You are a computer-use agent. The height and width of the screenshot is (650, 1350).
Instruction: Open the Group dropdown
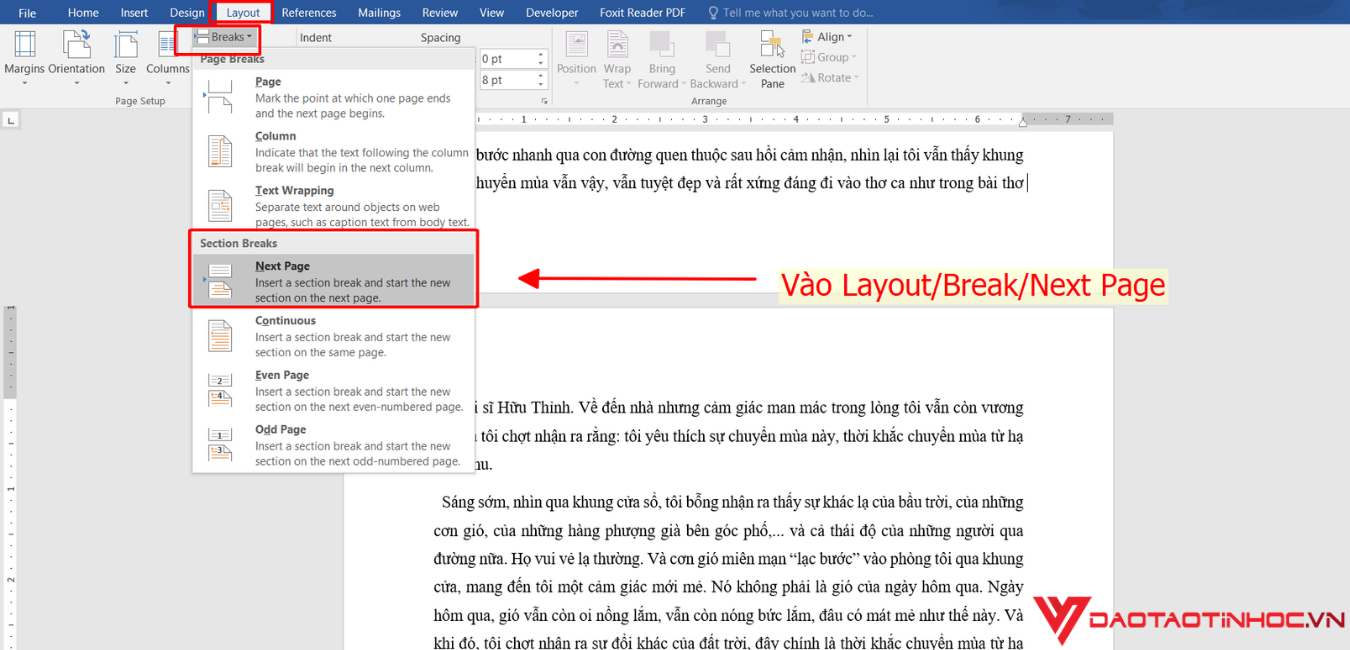tap(829, 57)
